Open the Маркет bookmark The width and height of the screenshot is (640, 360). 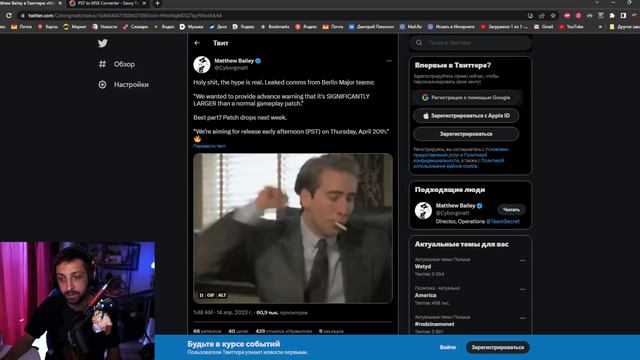(75, 27)
